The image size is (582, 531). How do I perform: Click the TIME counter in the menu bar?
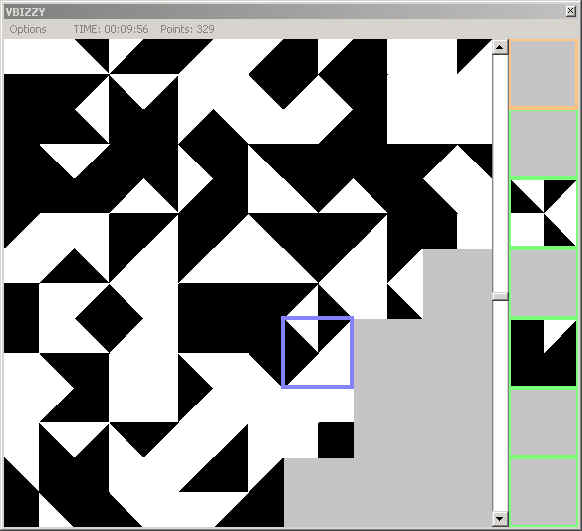click(111, 29)
